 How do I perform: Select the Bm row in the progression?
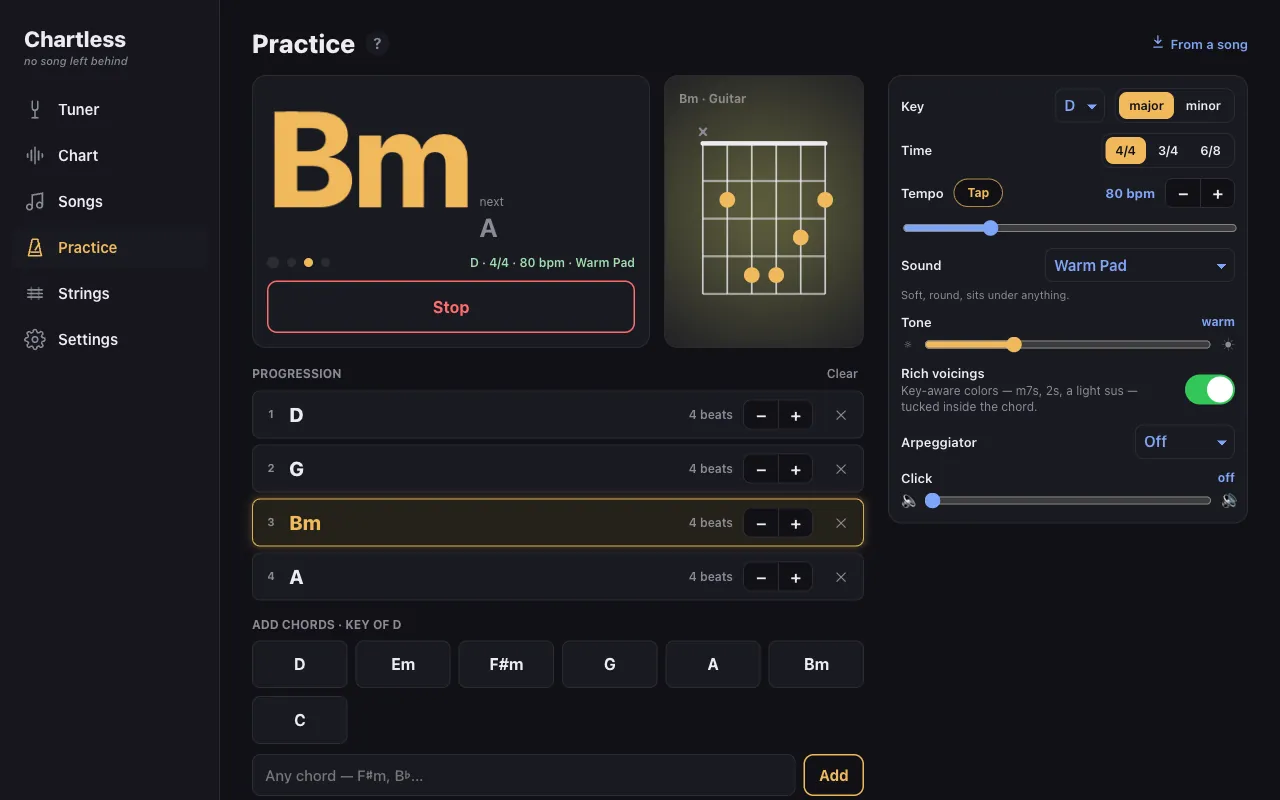coord(558,523)
